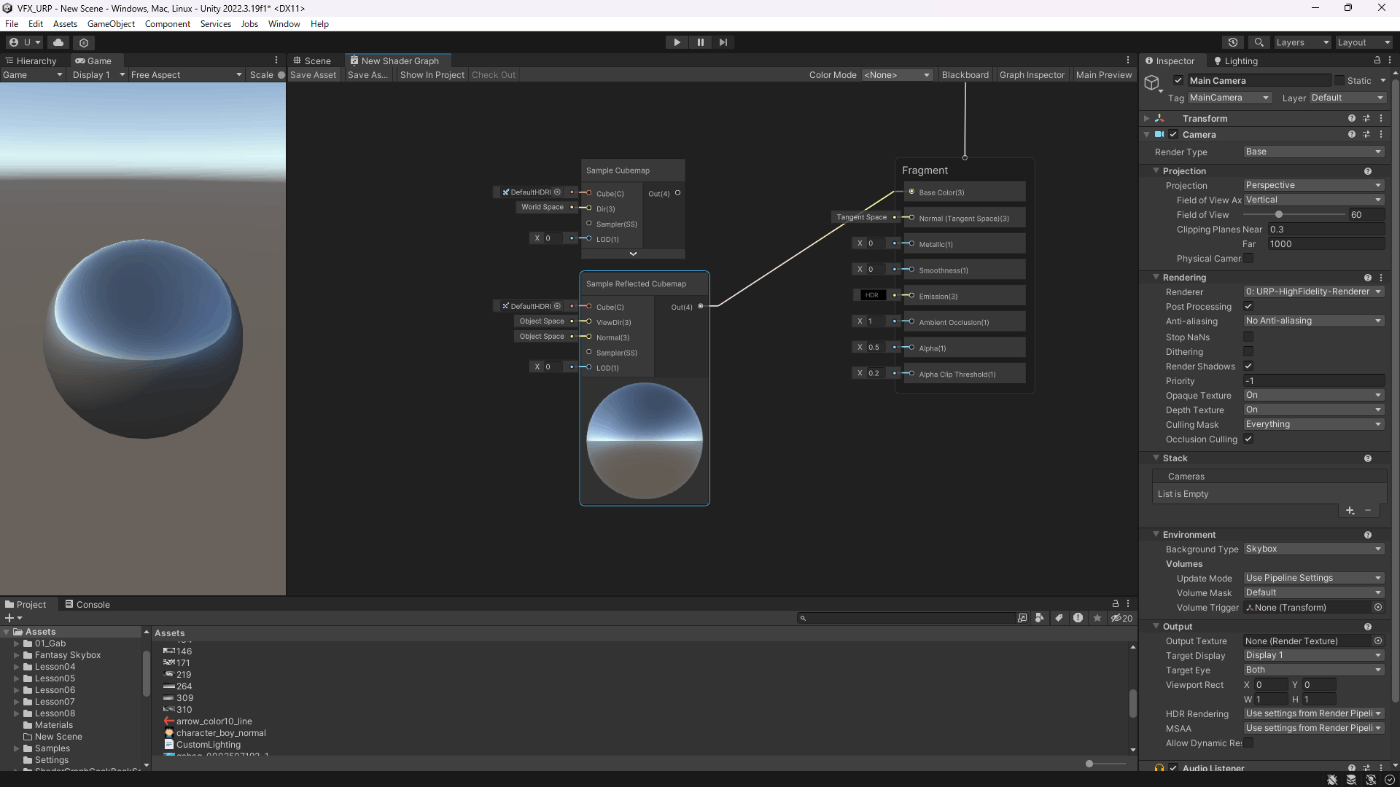
Task: Open Game view kebab options menu
Action: coord(276,60)
